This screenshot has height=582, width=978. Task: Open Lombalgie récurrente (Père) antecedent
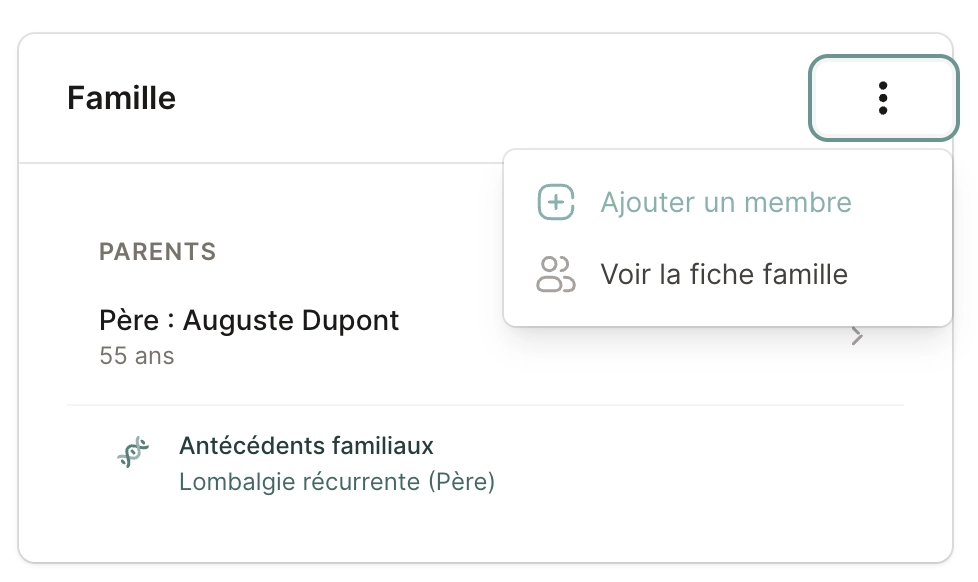coord(337,481)
